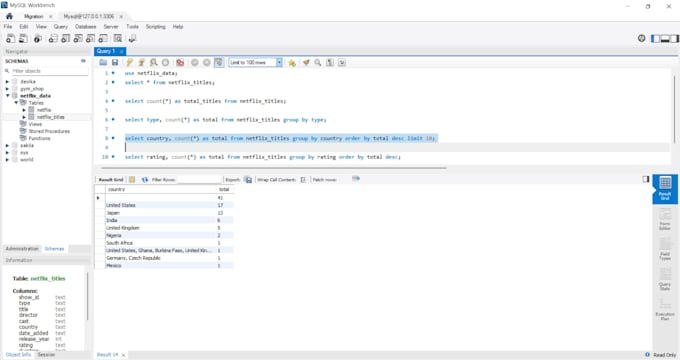Commit the current transaction
Screen dimensions: 680x360
pos(195,62)
